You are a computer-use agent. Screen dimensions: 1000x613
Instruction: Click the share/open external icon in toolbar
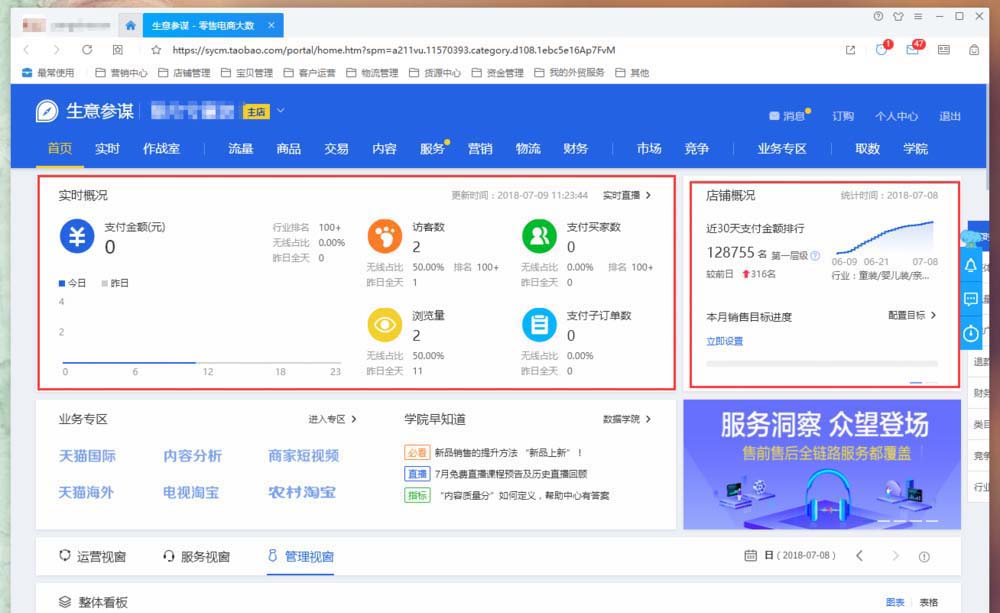point(850,50)
